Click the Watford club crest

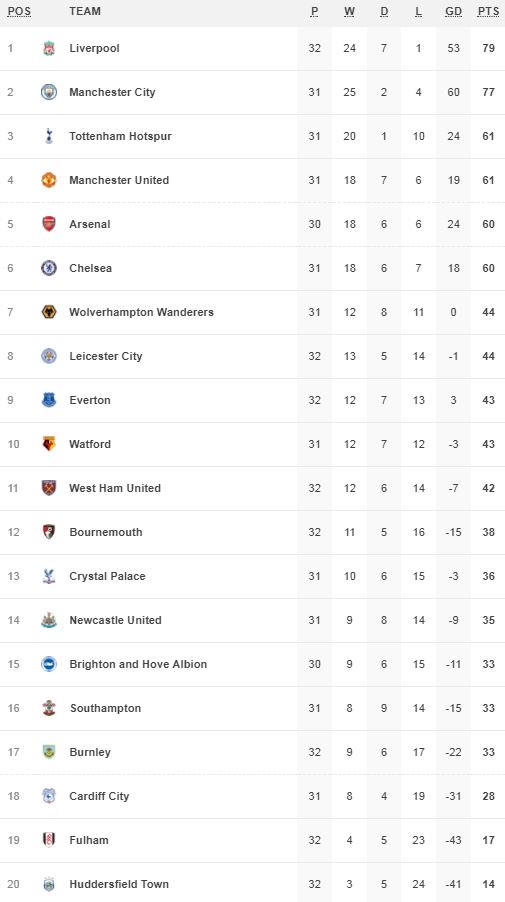click(49, 444)
